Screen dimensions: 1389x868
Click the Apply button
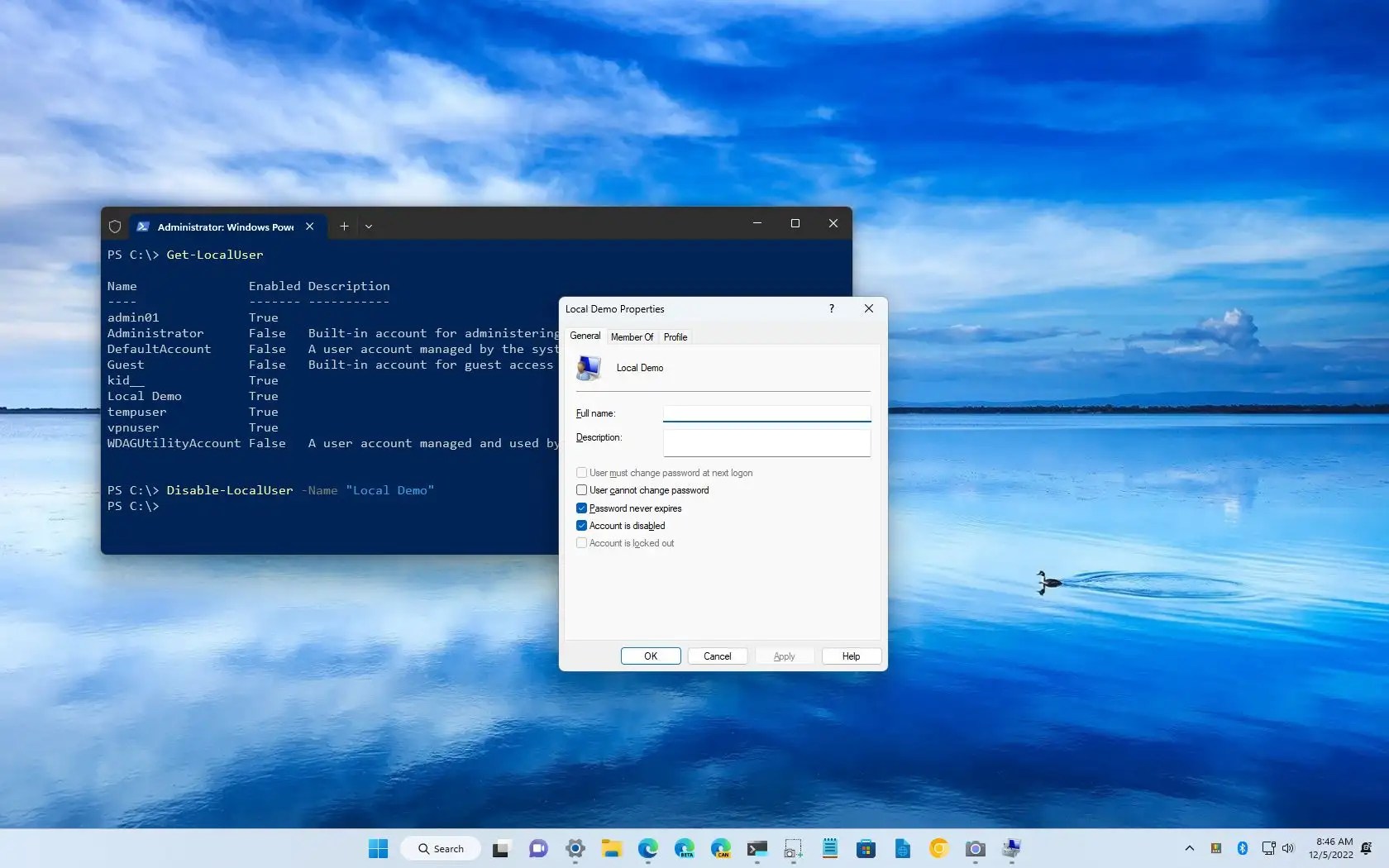click(783, 656)
